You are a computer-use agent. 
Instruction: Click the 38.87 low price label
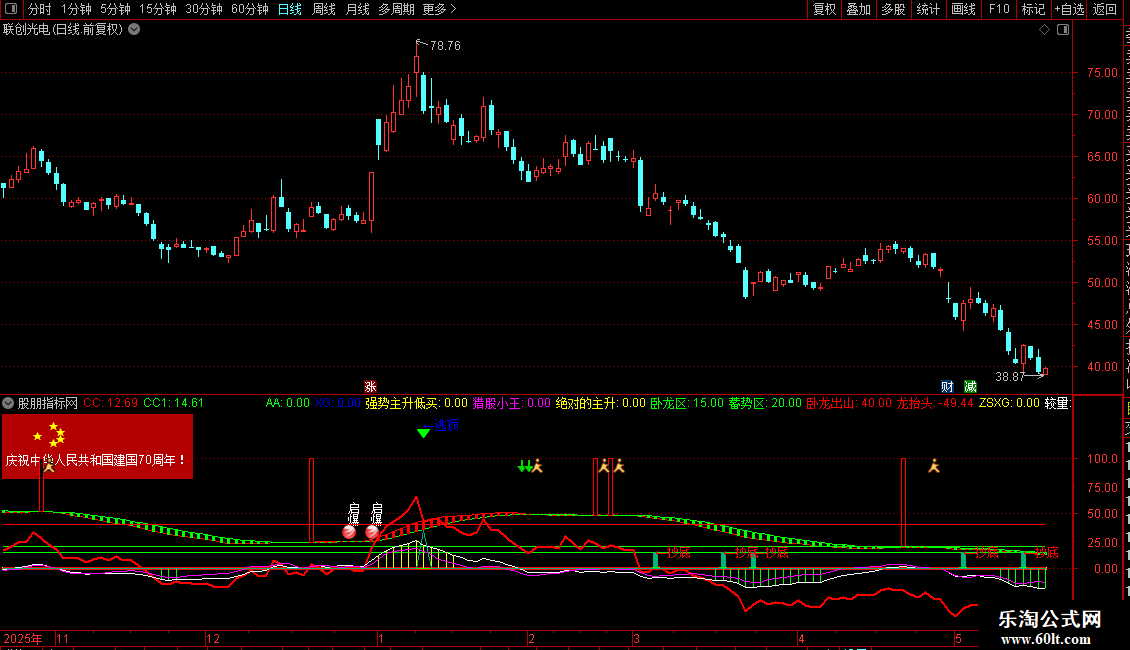point(1010,377)
